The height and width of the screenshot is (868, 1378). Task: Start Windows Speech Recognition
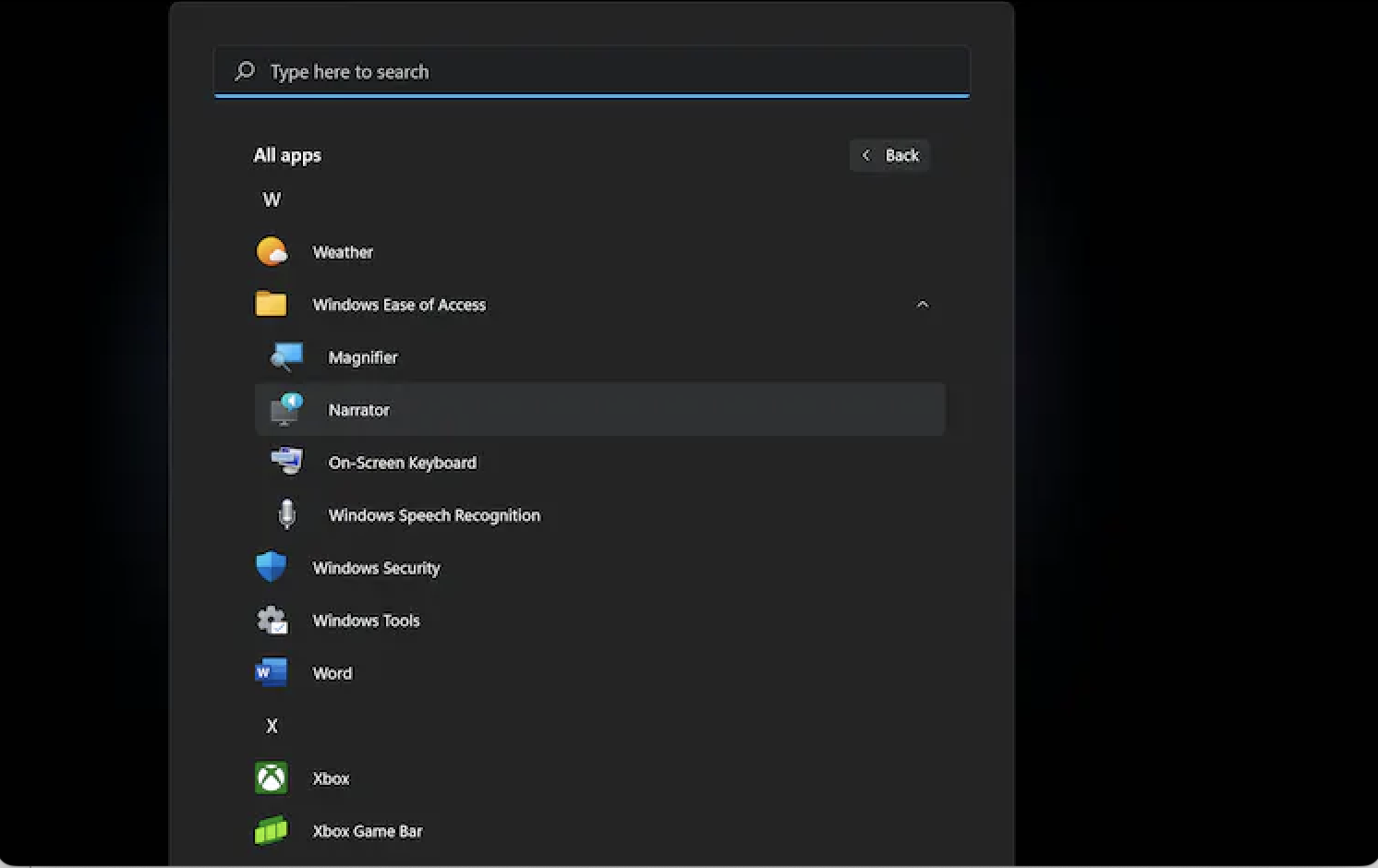click(x=434, y=515)
